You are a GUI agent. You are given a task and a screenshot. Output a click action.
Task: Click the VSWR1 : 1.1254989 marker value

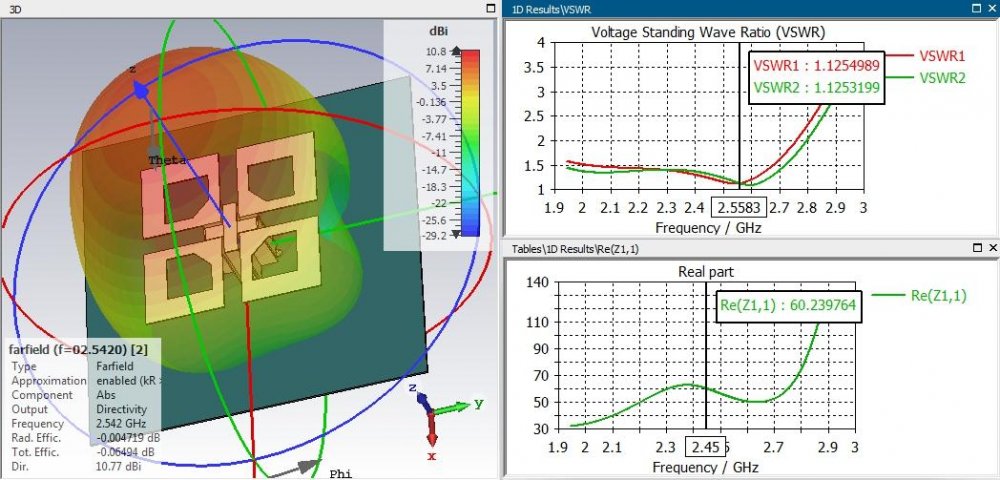coord(817,65)
